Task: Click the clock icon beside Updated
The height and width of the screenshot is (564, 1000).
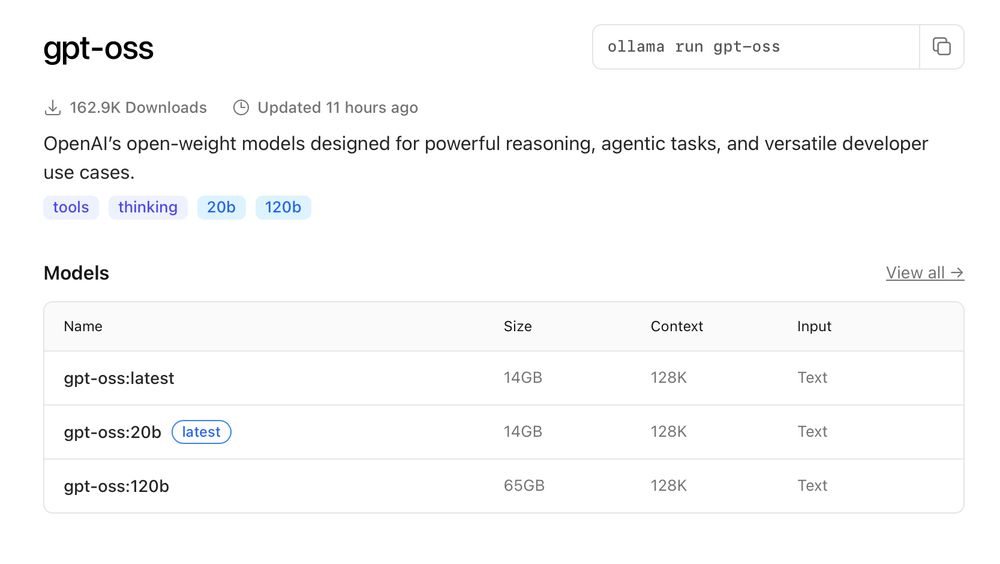Action: (x=240, y=107)
